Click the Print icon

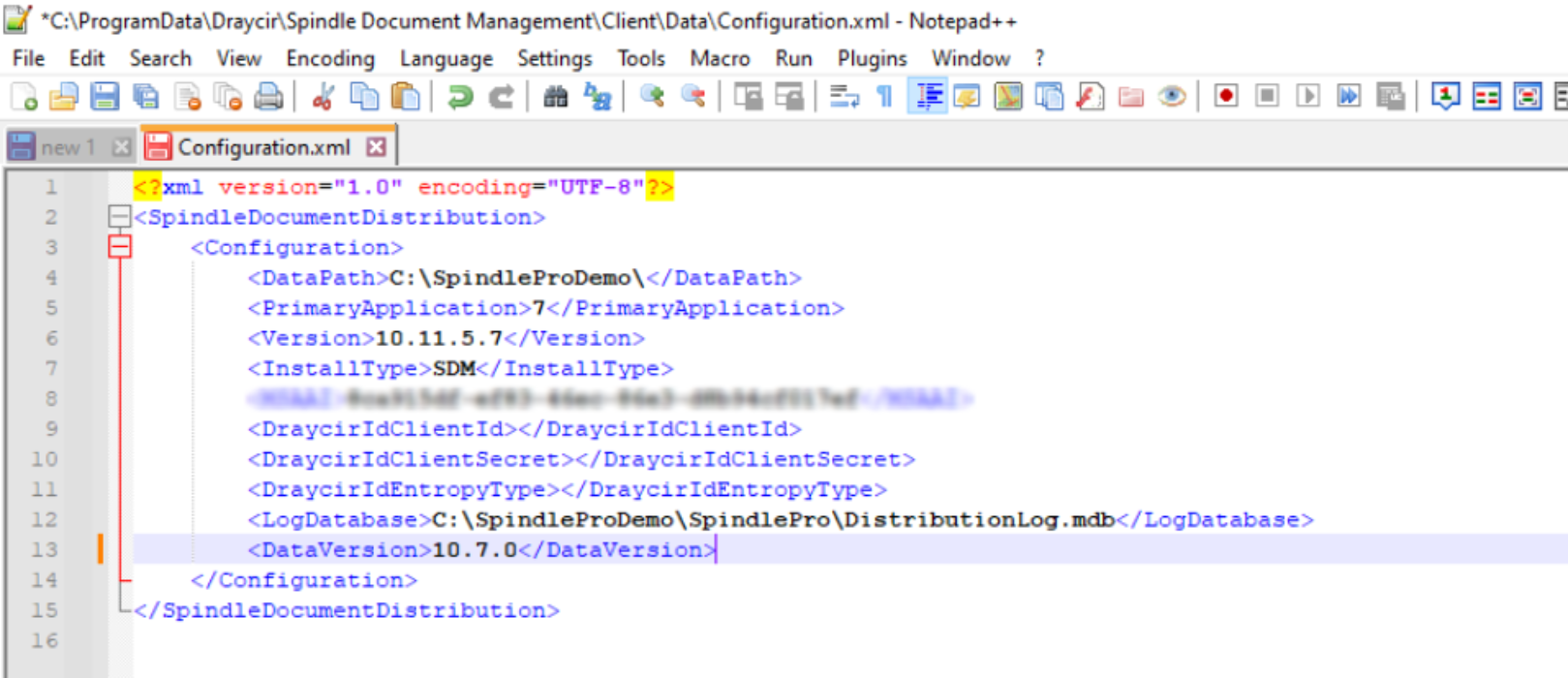tap(268, 96)
